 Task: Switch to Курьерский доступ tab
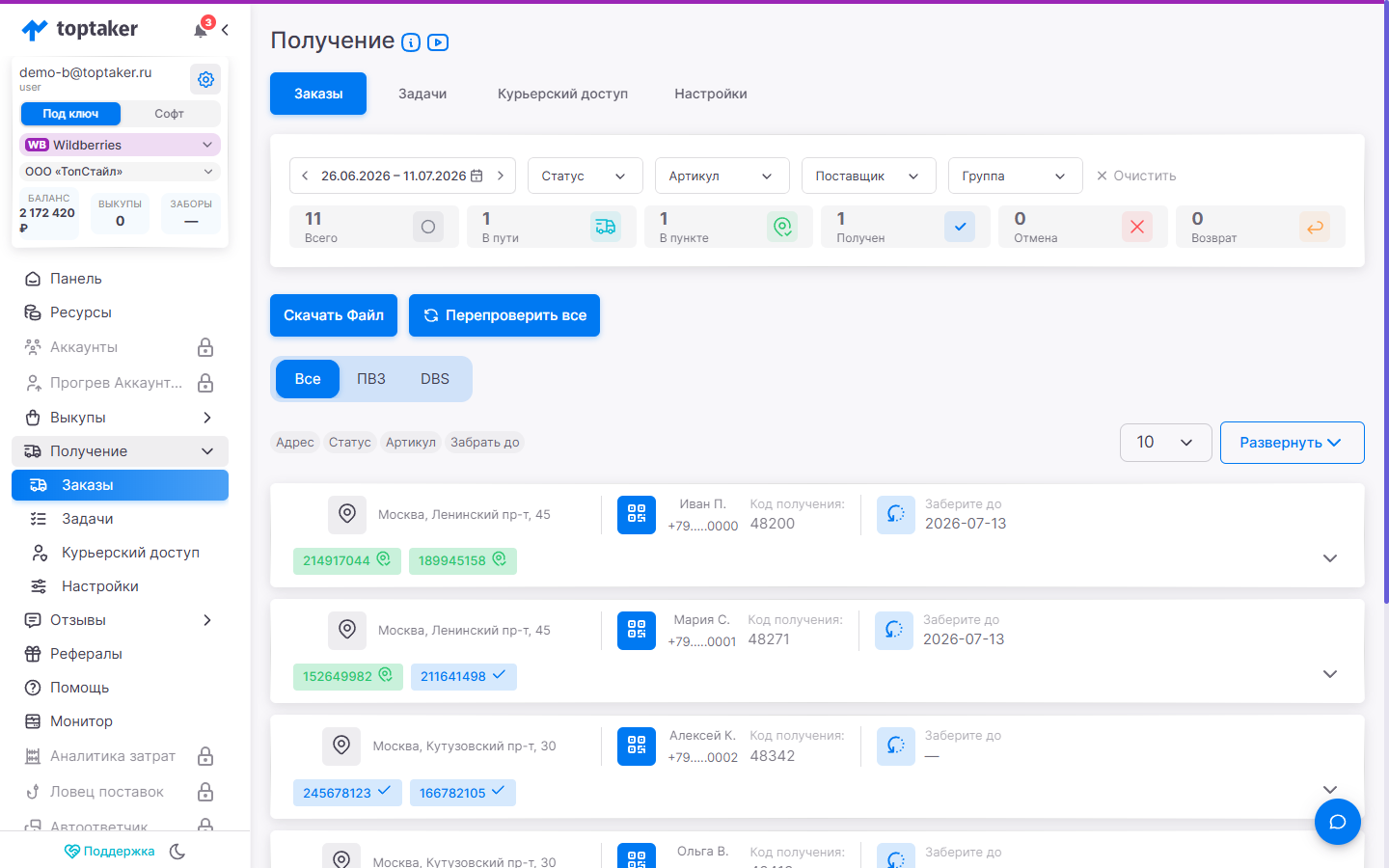point(562,94)
